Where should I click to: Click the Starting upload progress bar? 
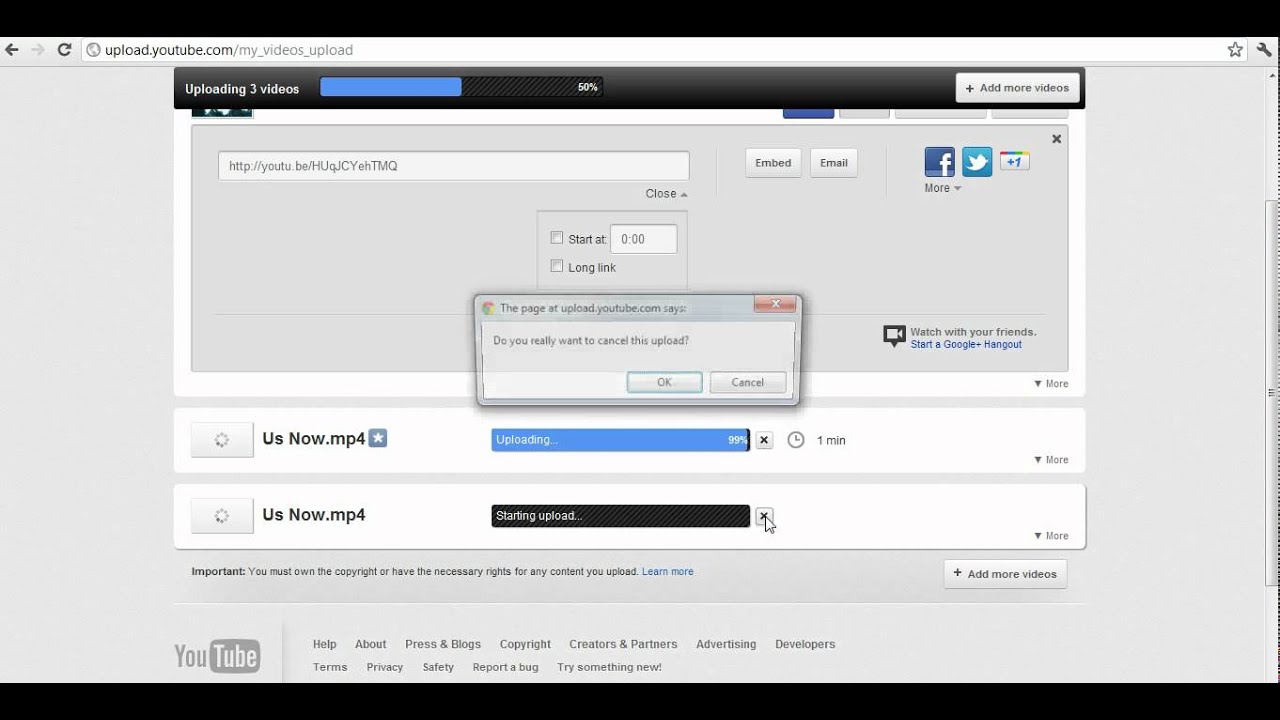click(x=621, y=516)
